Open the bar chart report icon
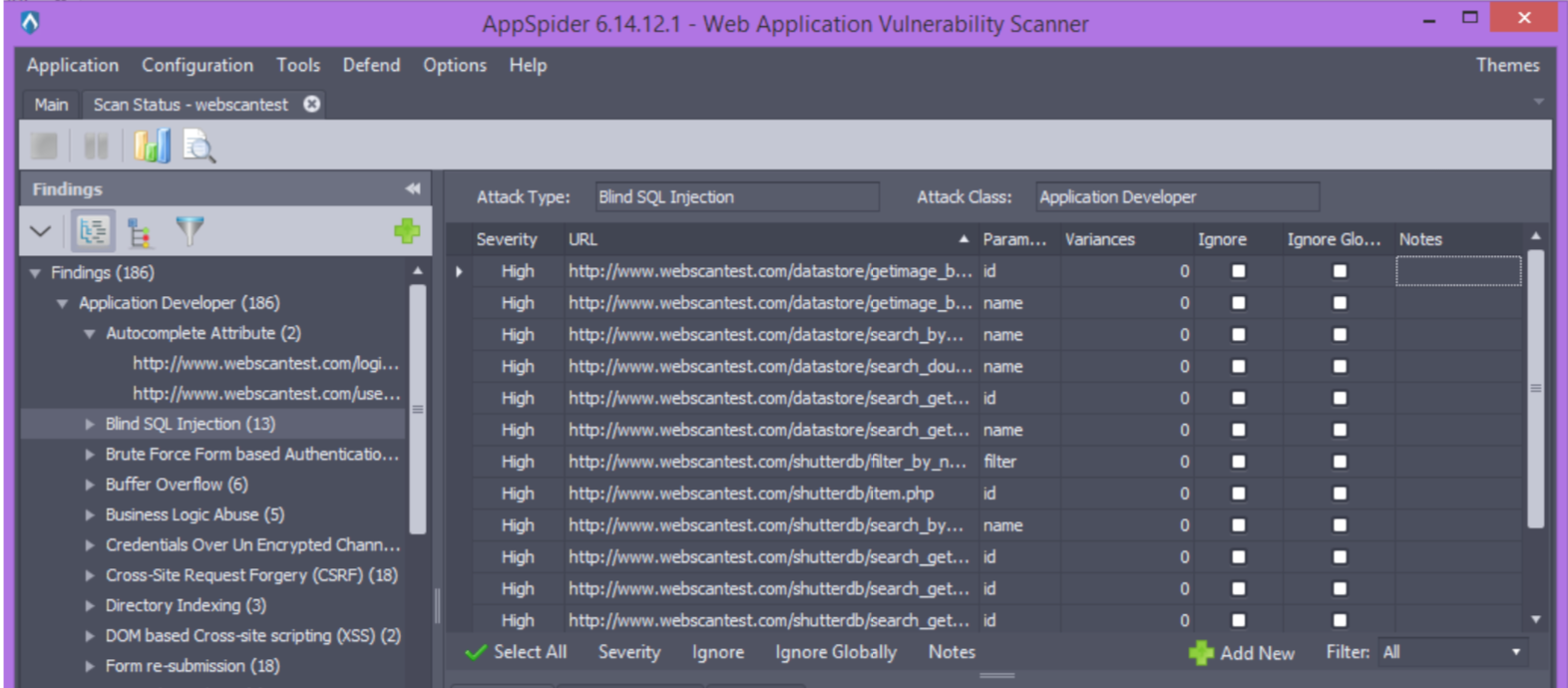The height and width of the screenshot is (688, 1568). tap(153, 147)
